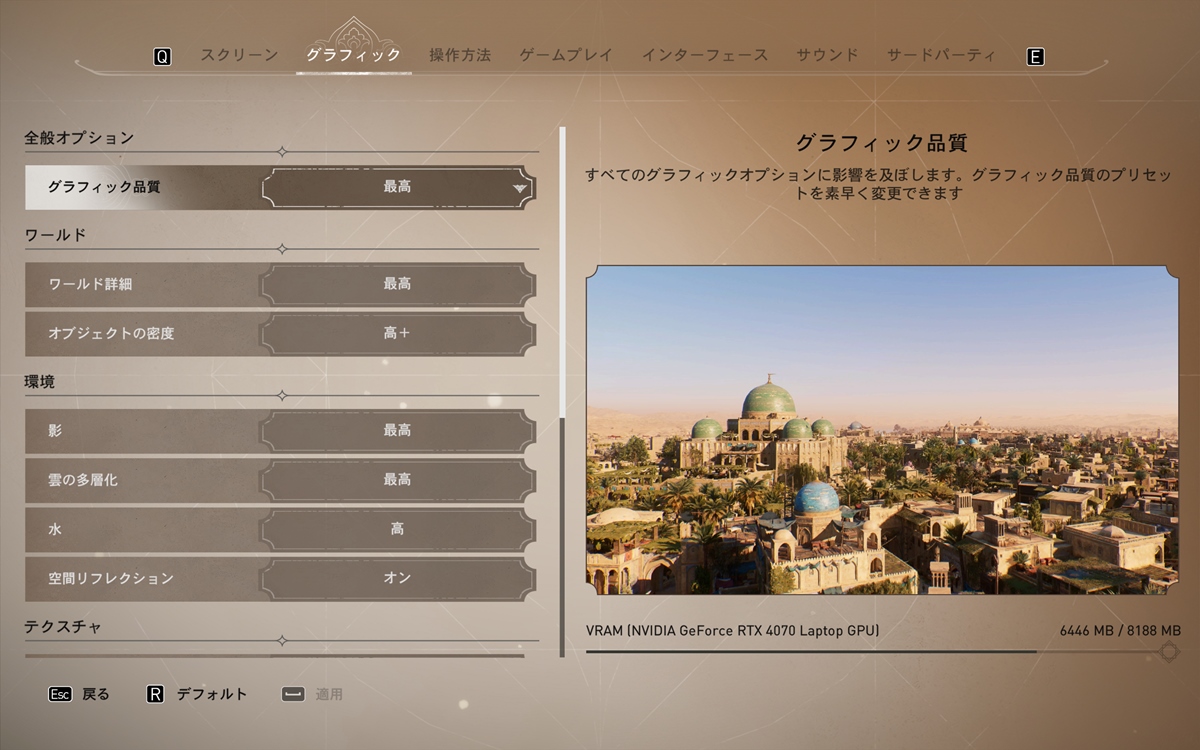This screenshot has height=750, width=1200.
Task: Open the サウンド tab
Action: pyautogui.click(x=827, y=55)
